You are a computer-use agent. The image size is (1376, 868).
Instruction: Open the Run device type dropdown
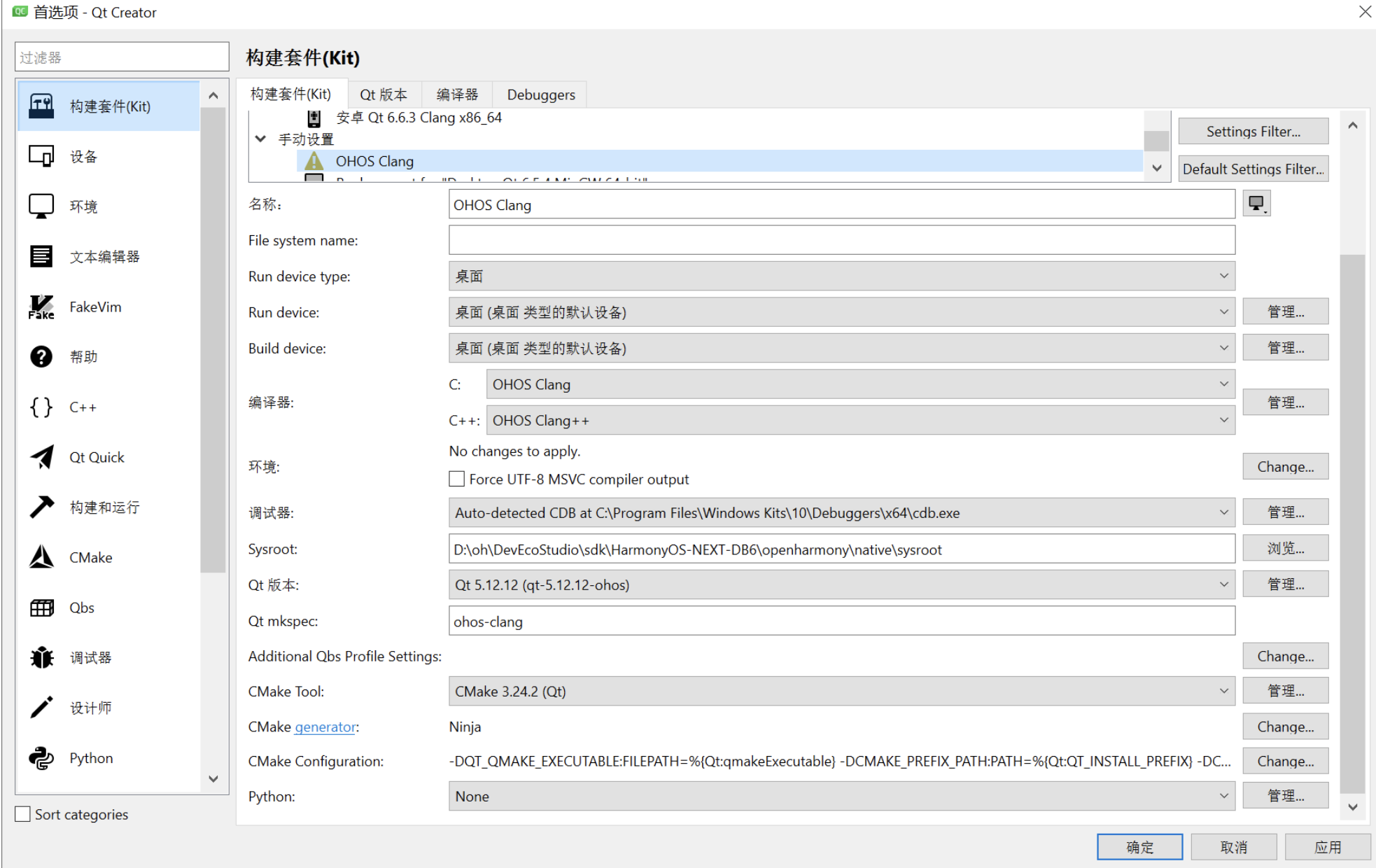click(x=841, y=276)
